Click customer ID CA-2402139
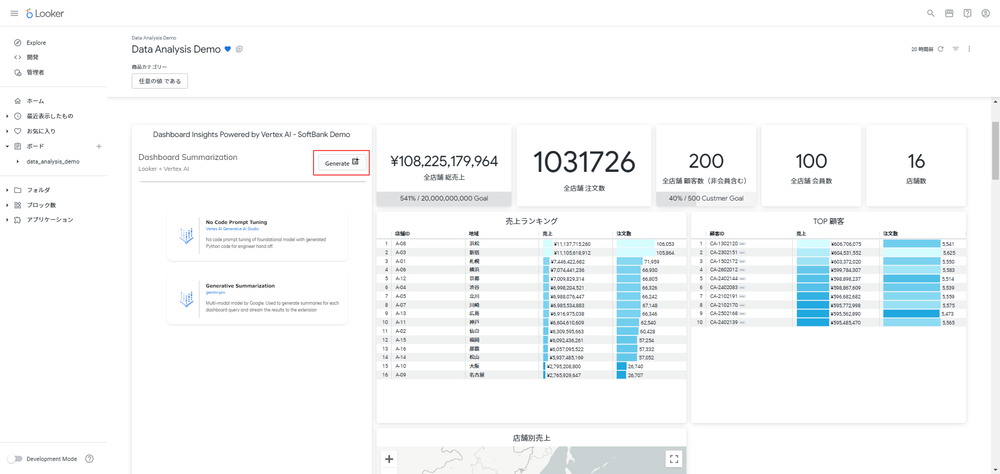 (x=724, y=323)
